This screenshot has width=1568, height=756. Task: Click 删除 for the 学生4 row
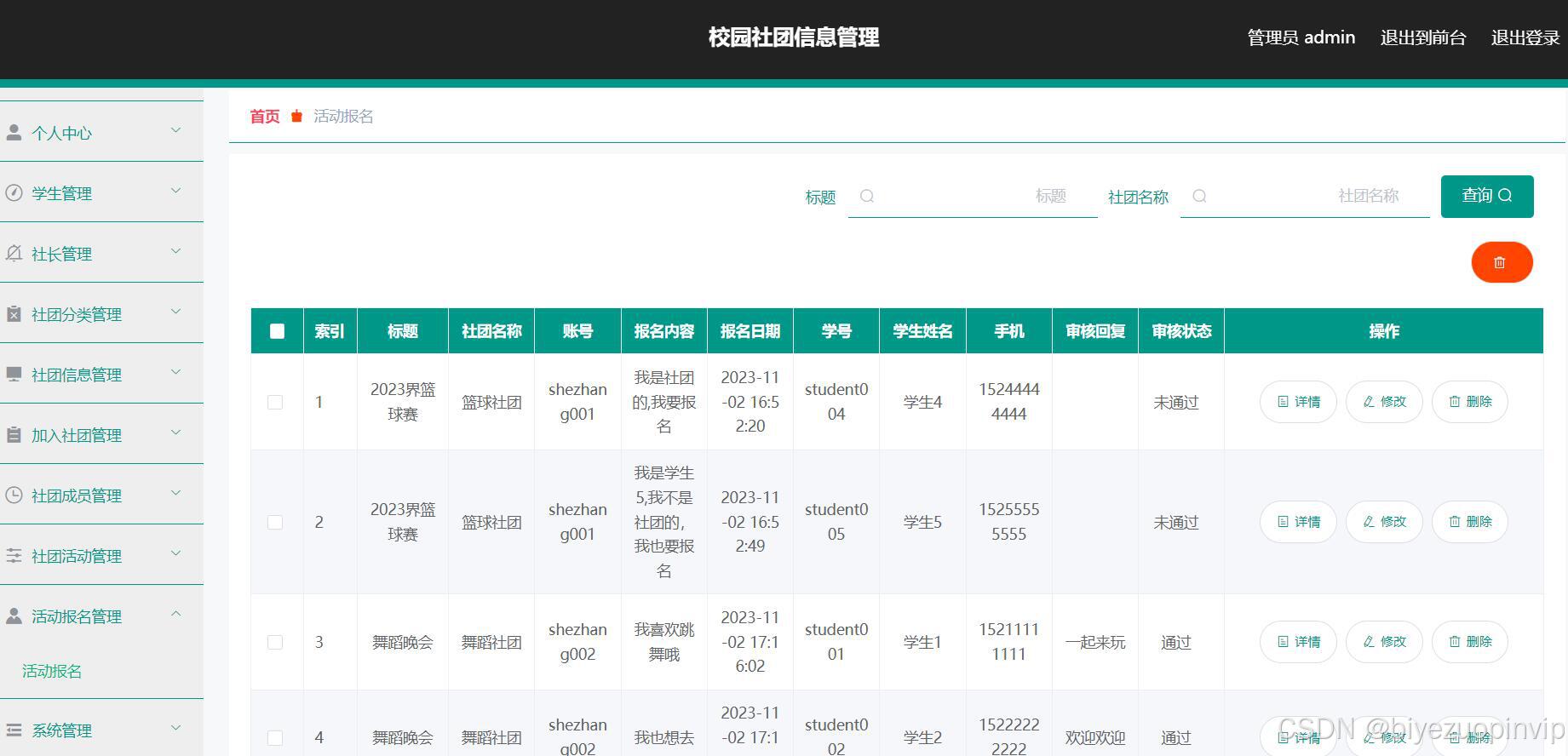1470,402
